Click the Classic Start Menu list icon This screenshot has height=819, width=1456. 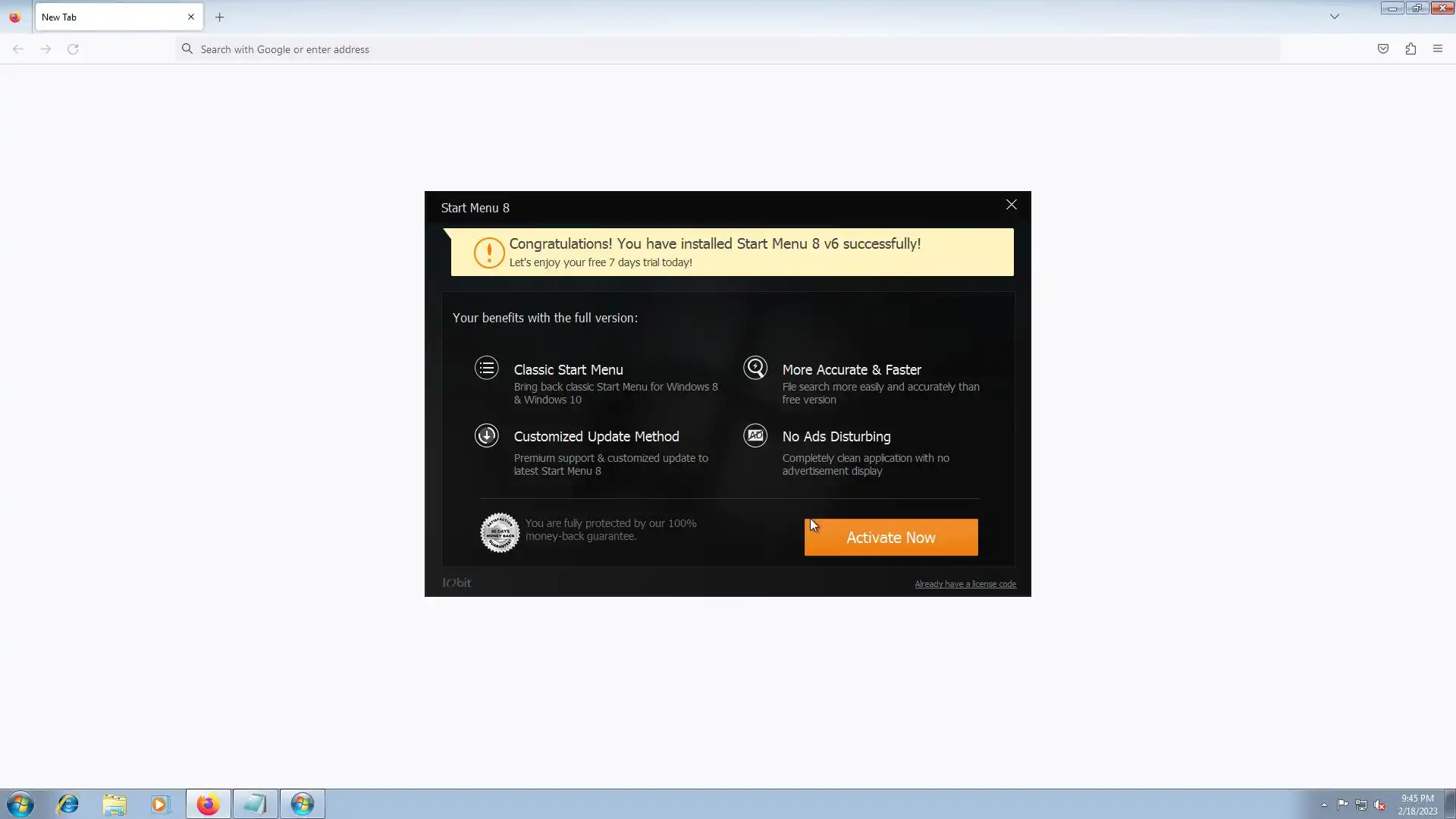(487, 369)
